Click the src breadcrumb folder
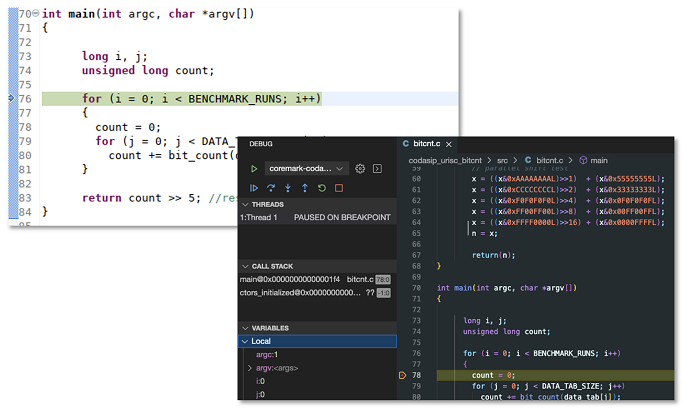This screenshot has width=684, height=409. click(x=502, y=160)
